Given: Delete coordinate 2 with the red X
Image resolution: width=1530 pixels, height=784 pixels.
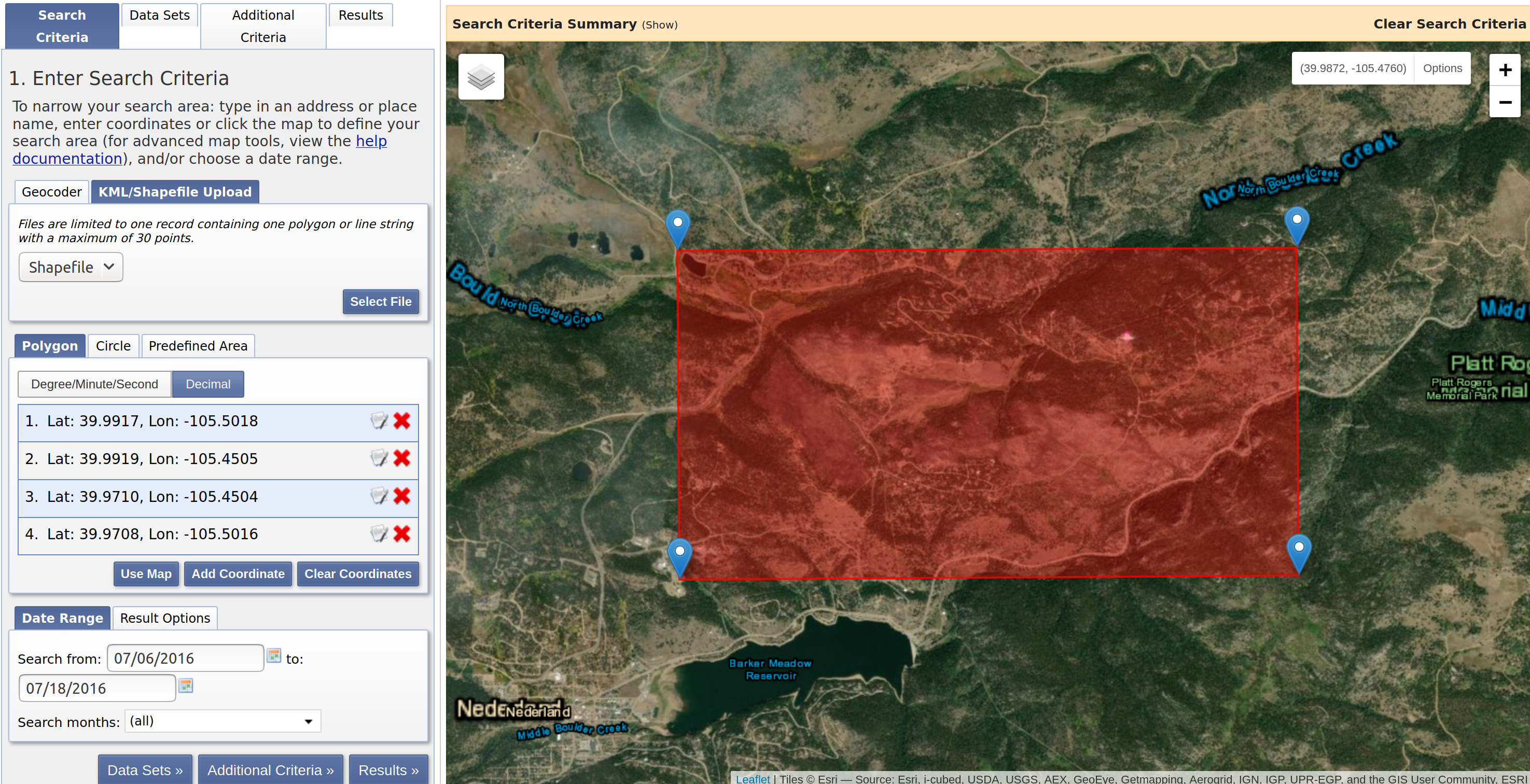Looking at the screenshot, I should (402, 459).
